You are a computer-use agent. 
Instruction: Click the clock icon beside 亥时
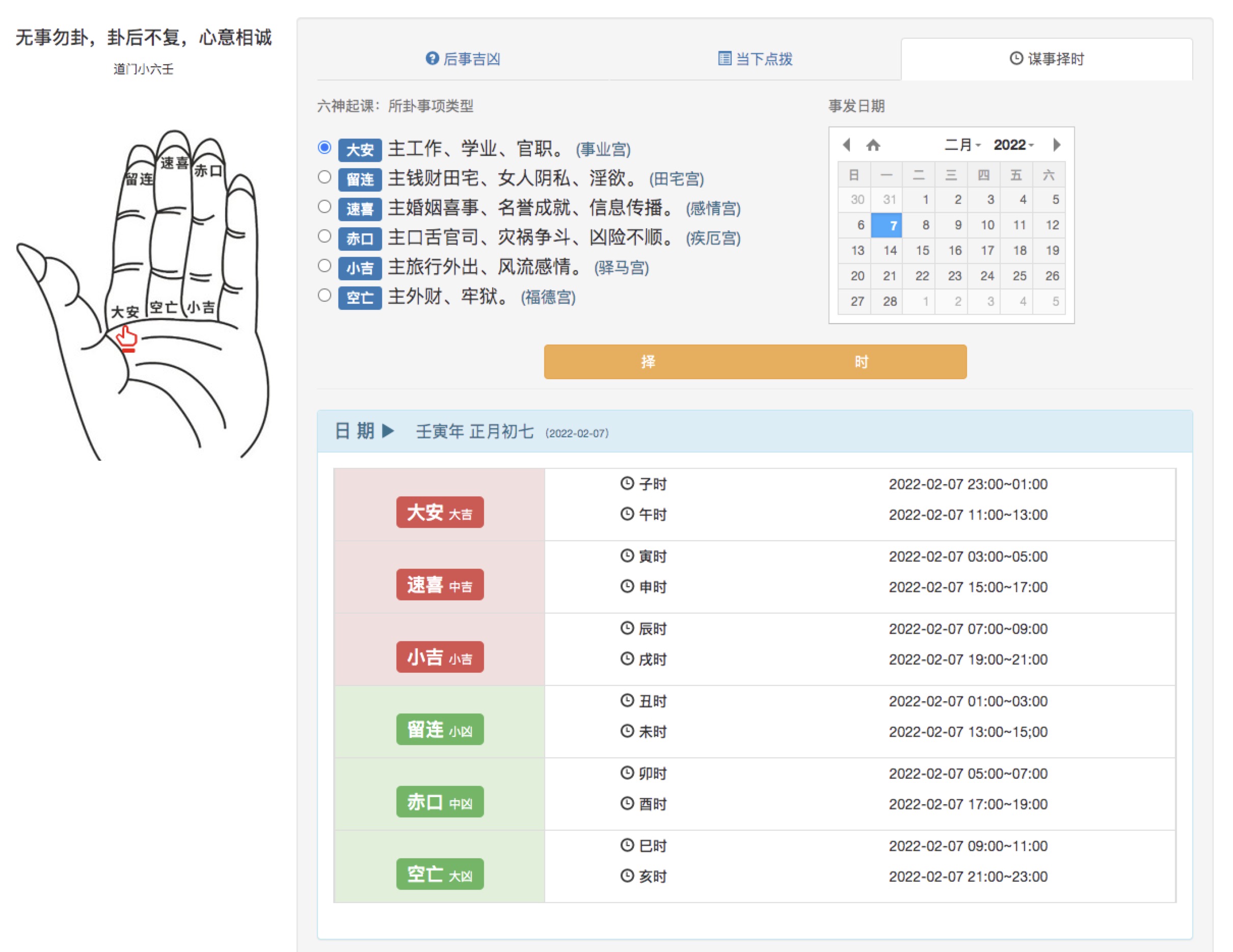click(627, 876)
